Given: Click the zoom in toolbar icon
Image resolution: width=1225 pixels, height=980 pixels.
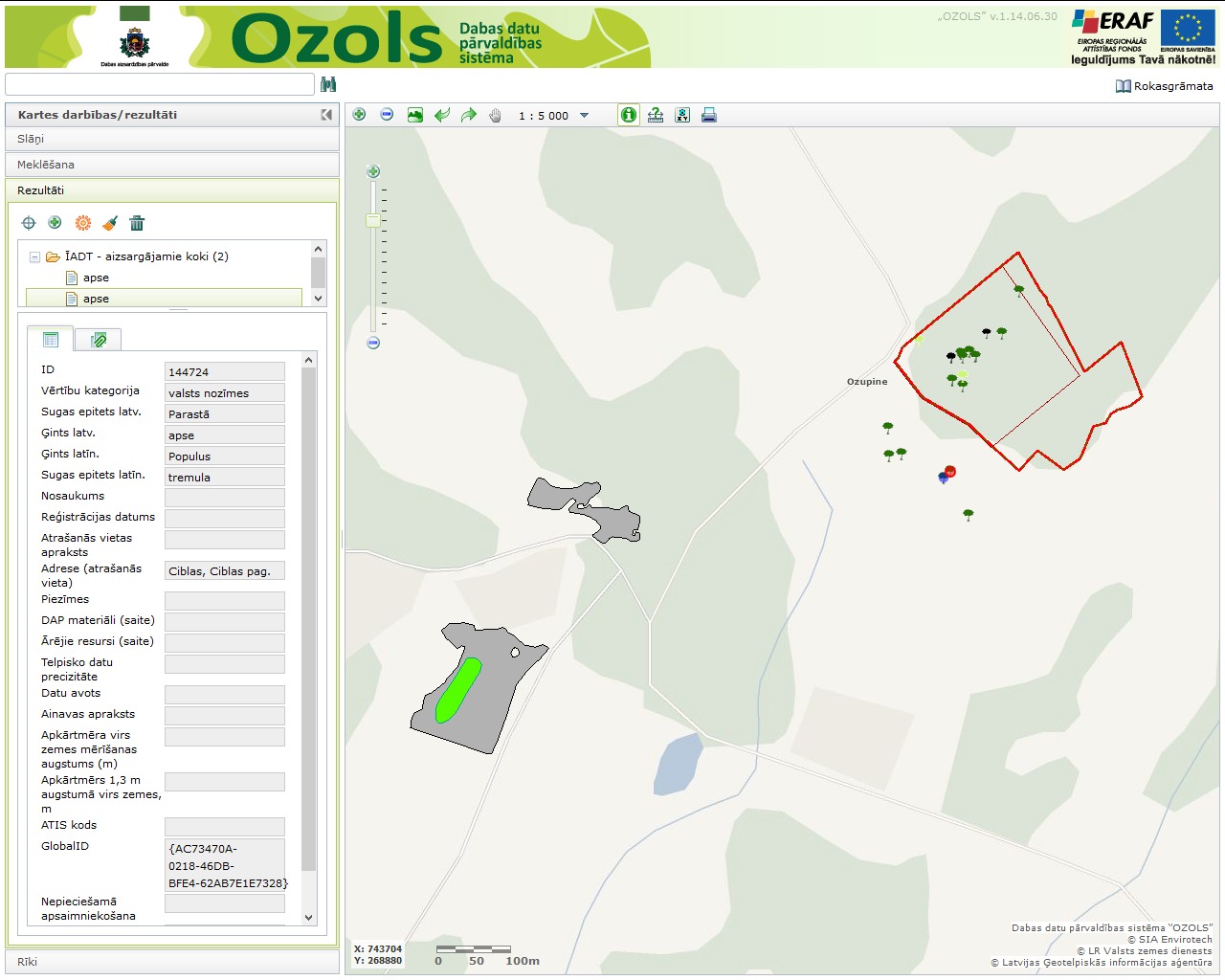Looking at the screenshot, I should [x=359, y=115].
